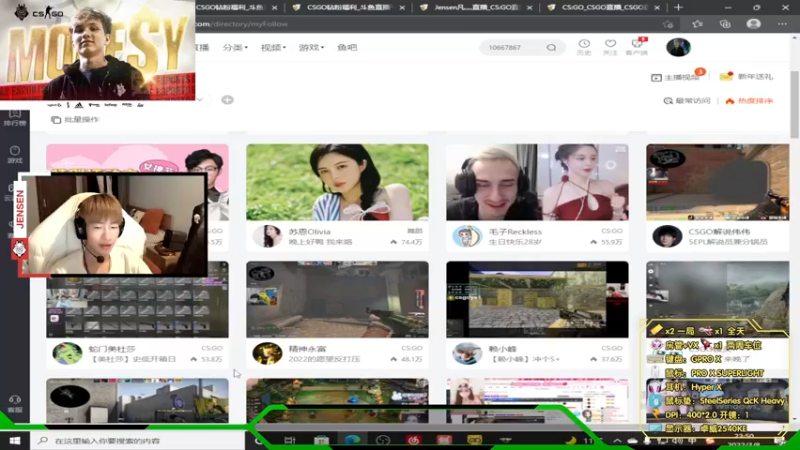This screenshot has width=800, height=450.
Task: Click the search magnifier in the search box
Action: click(552, 47)
